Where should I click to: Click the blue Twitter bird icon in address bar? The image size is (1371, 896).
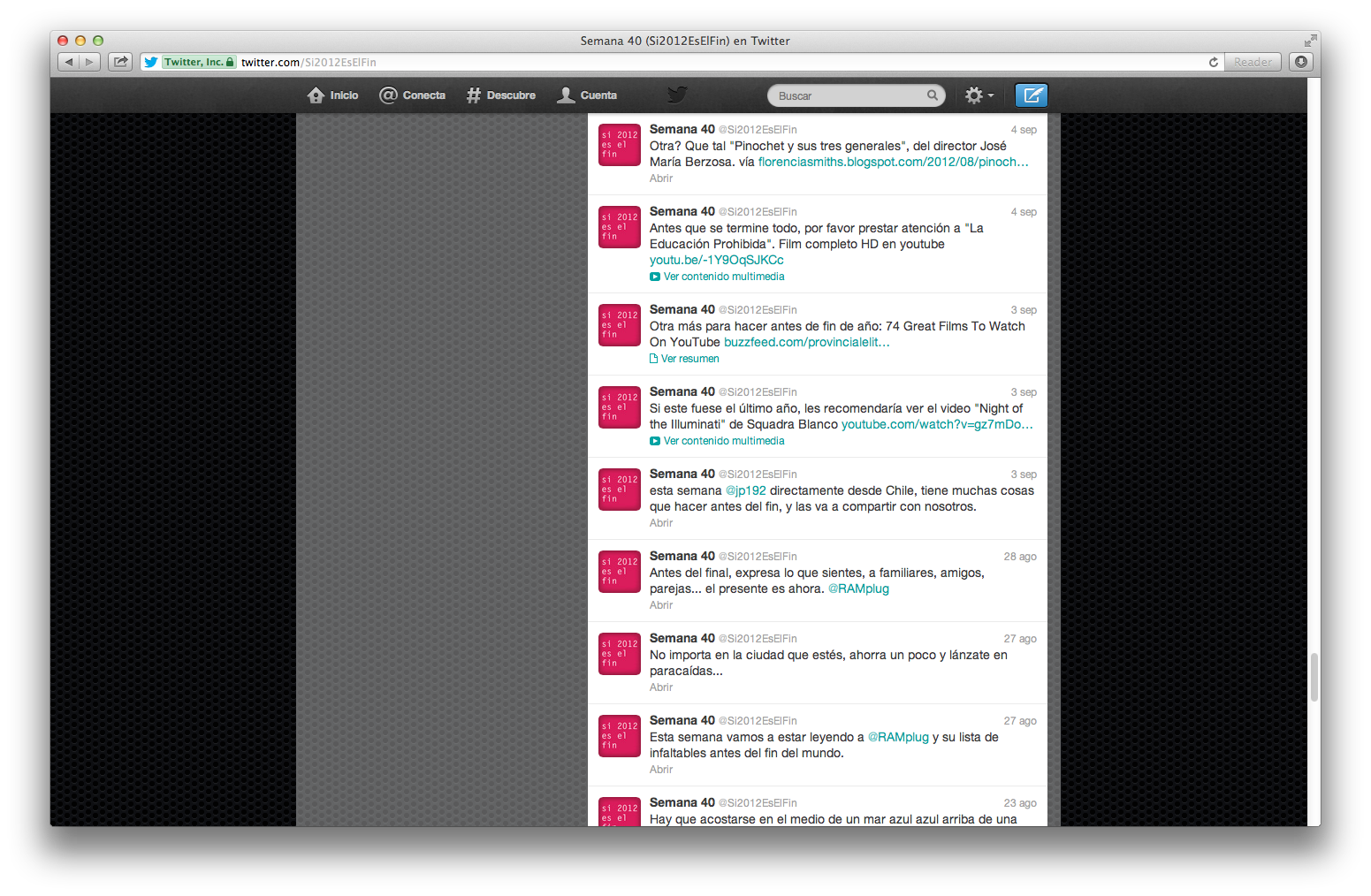coord(151,62)
